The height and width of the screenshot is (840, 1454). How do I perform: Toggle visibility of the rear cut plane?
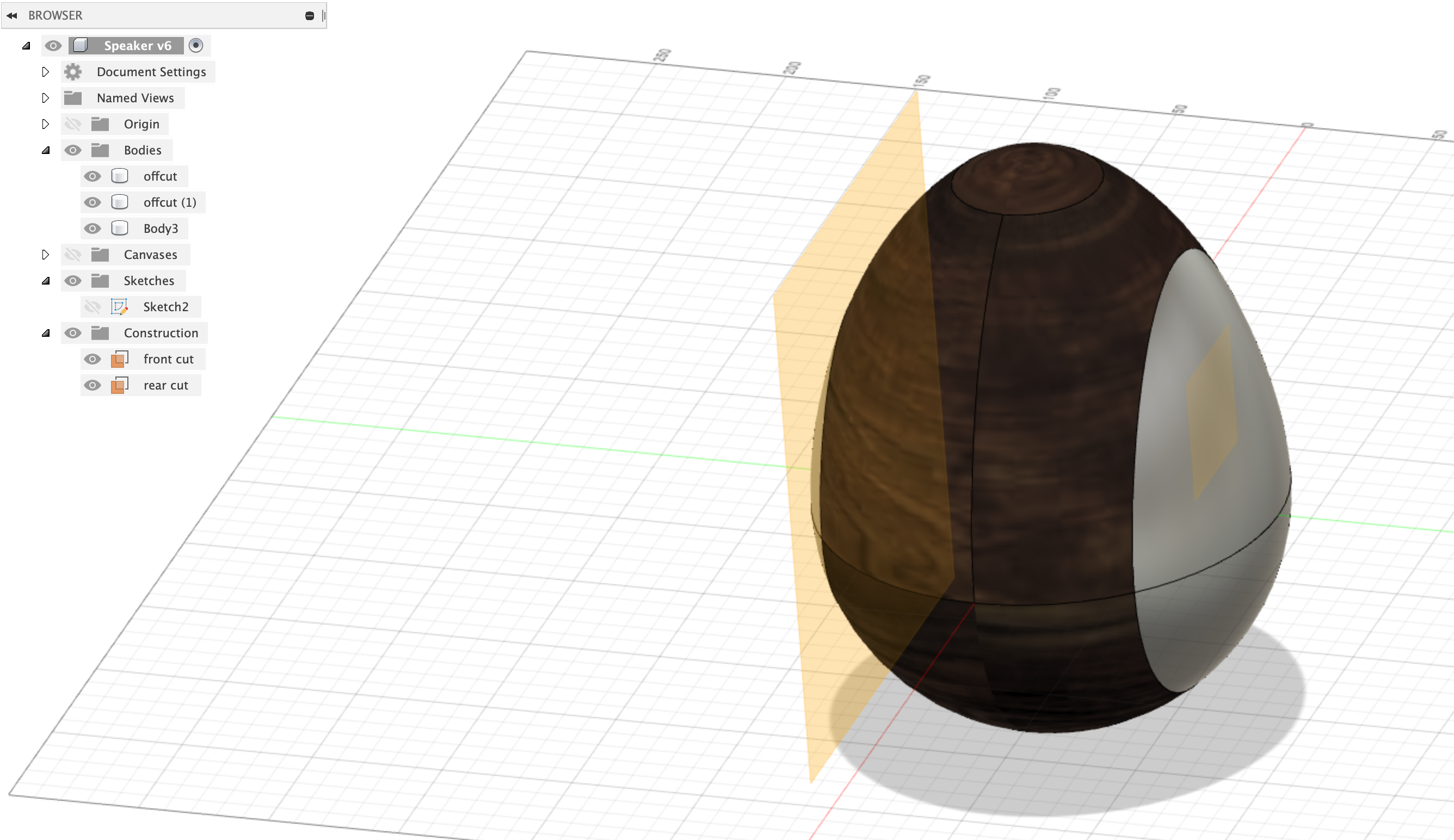click(x=93, y=385)
